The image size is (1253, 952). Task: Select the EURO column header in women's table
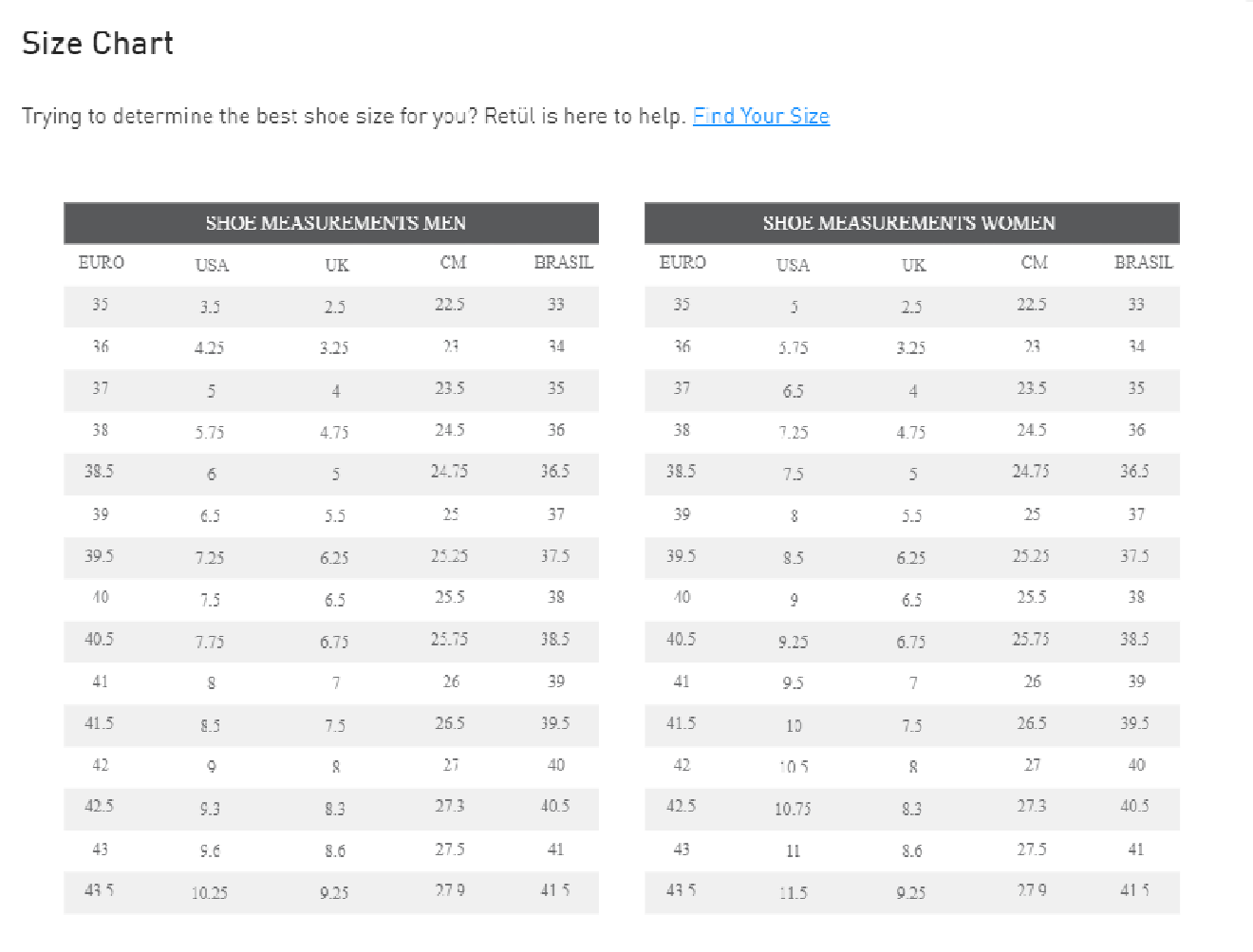click(x=683, y=263)
